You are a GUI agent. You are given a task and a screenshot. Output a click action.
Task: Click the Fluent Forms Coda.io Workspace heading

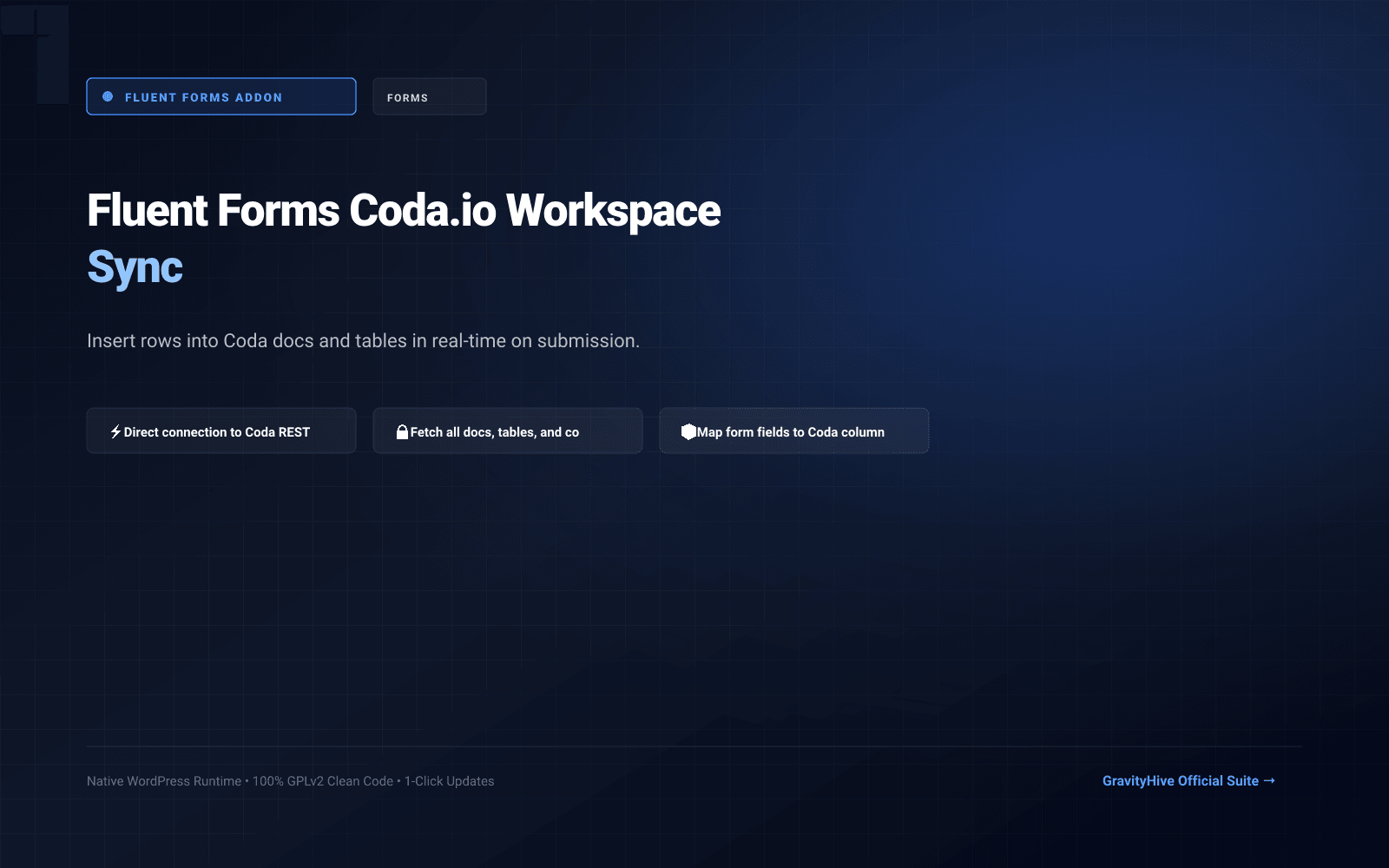[x=404, y=211]
